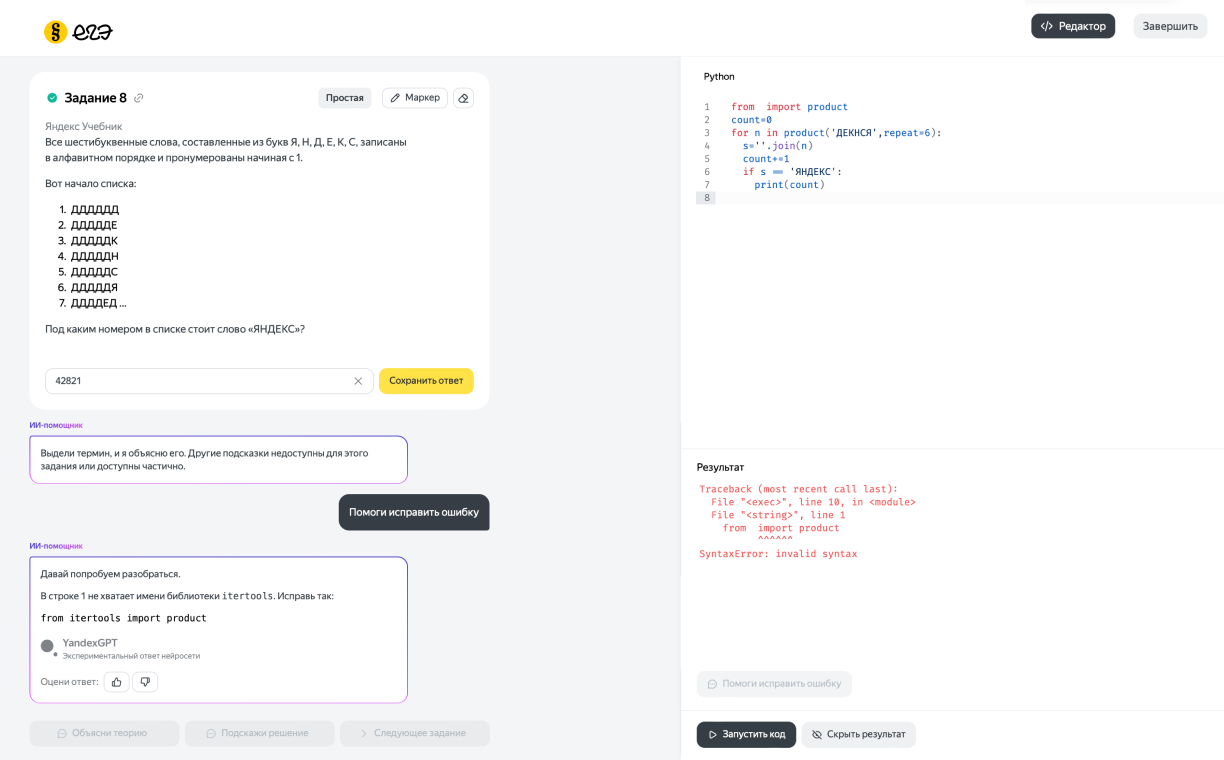Viewport: 1224px width, 760px height.
Task: Click the 'Давай попробуем разобраться.' text
Action: click(x=111, y=574)
